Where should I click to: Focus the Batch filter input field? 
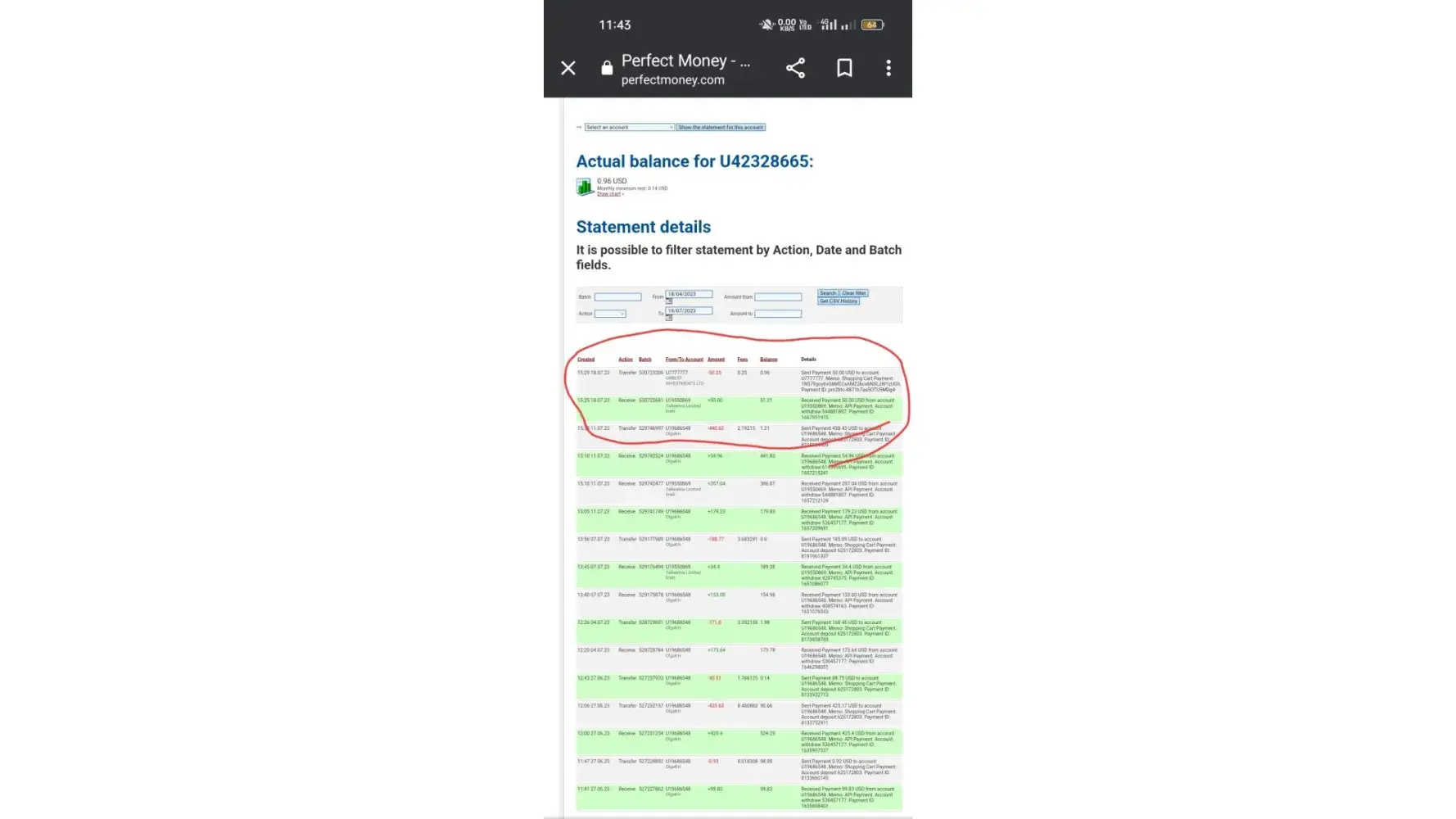617,297
